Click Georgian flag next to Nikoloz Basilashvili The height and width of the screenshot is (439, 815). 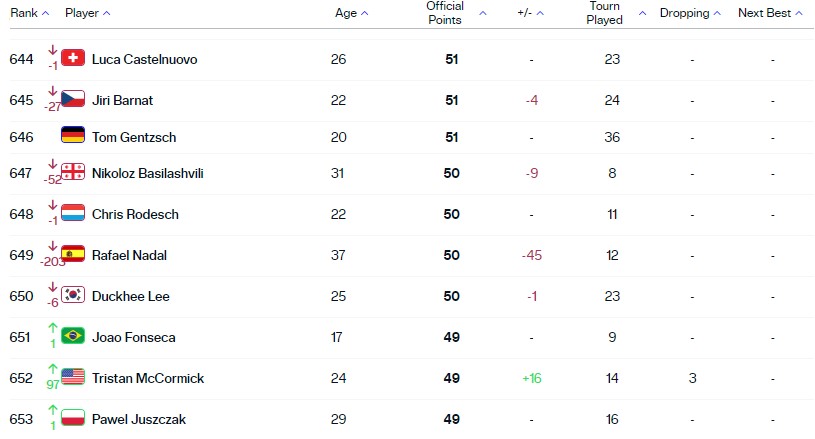(73, 171)
